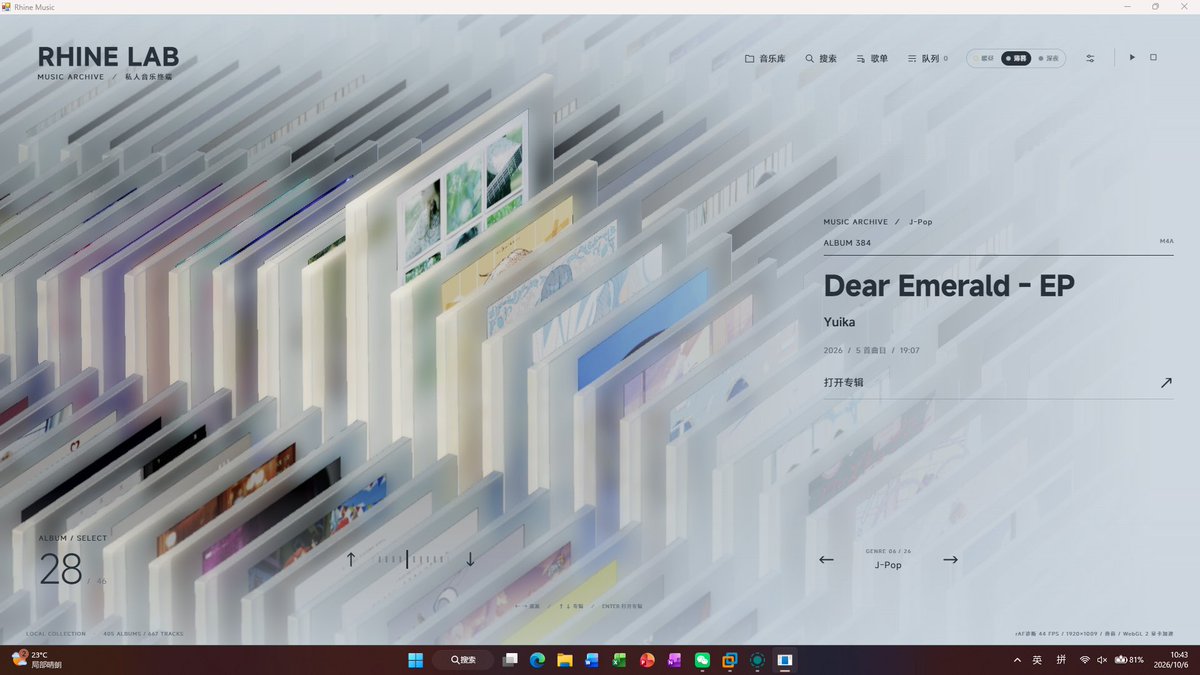This screenshot has height=675, width=1200.
Task: Open the 搜索 search panel
Action: coord(821,59)
